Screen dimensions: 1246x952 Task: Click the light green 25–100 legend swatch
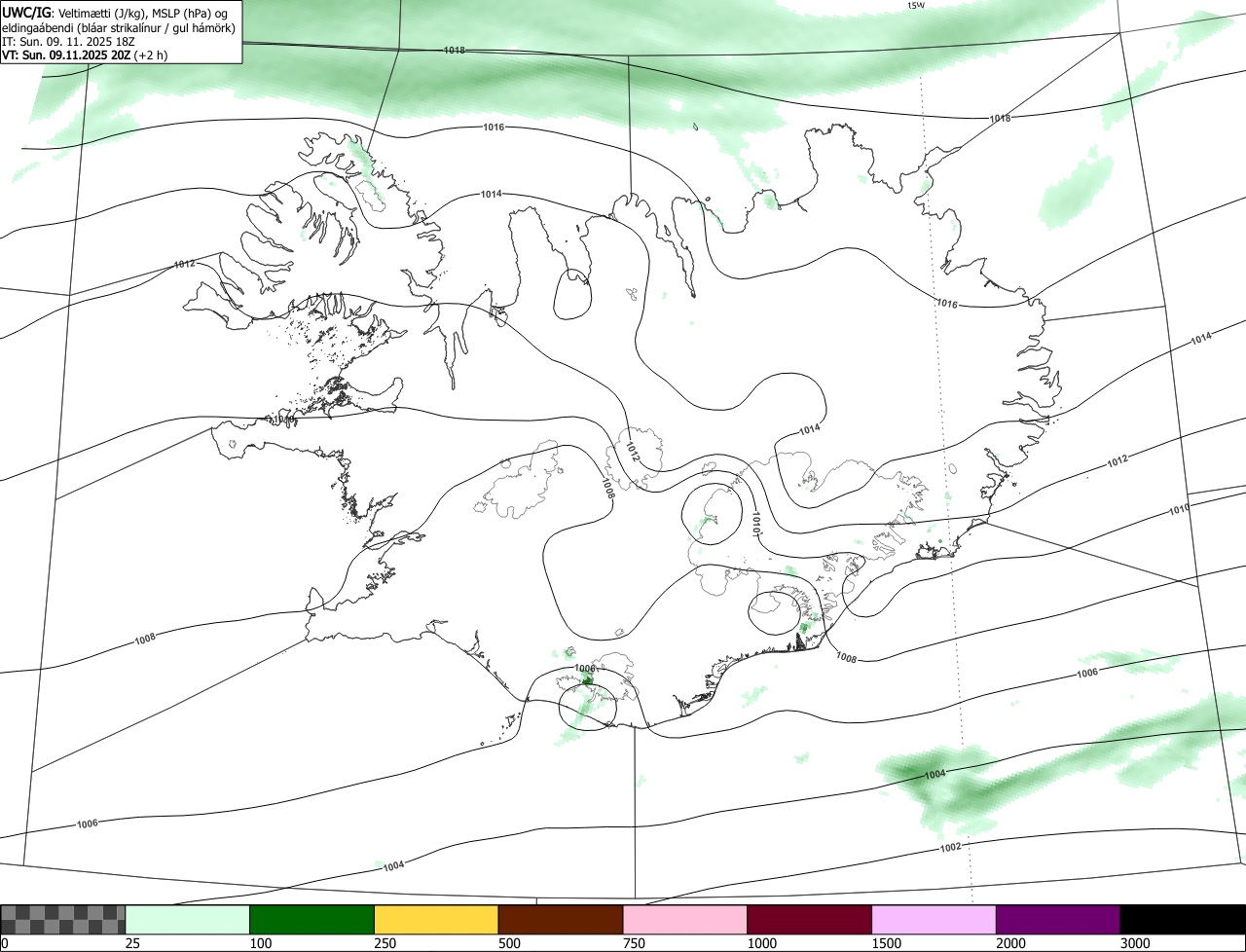point(188,919)
